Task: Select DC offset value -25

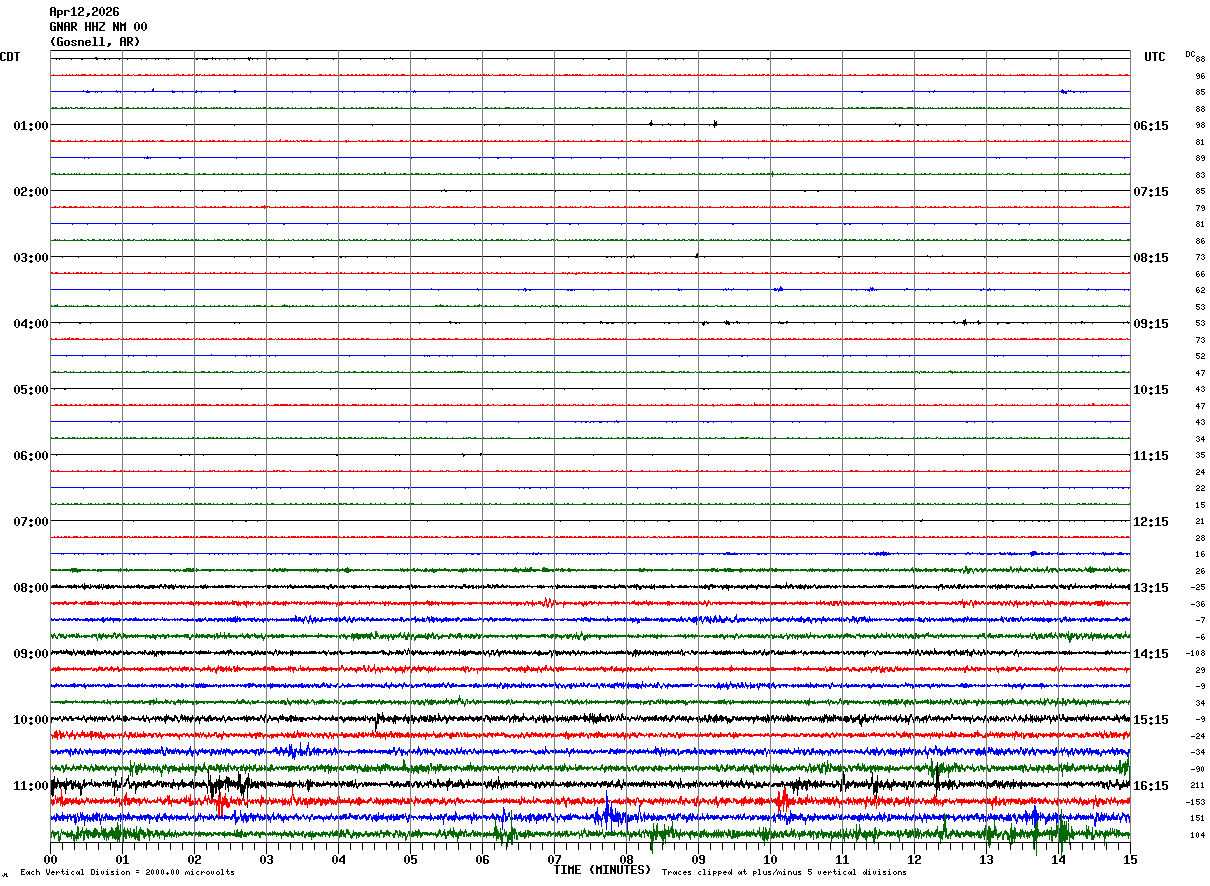Action: pyautogui.click(x=1198, y=587)
